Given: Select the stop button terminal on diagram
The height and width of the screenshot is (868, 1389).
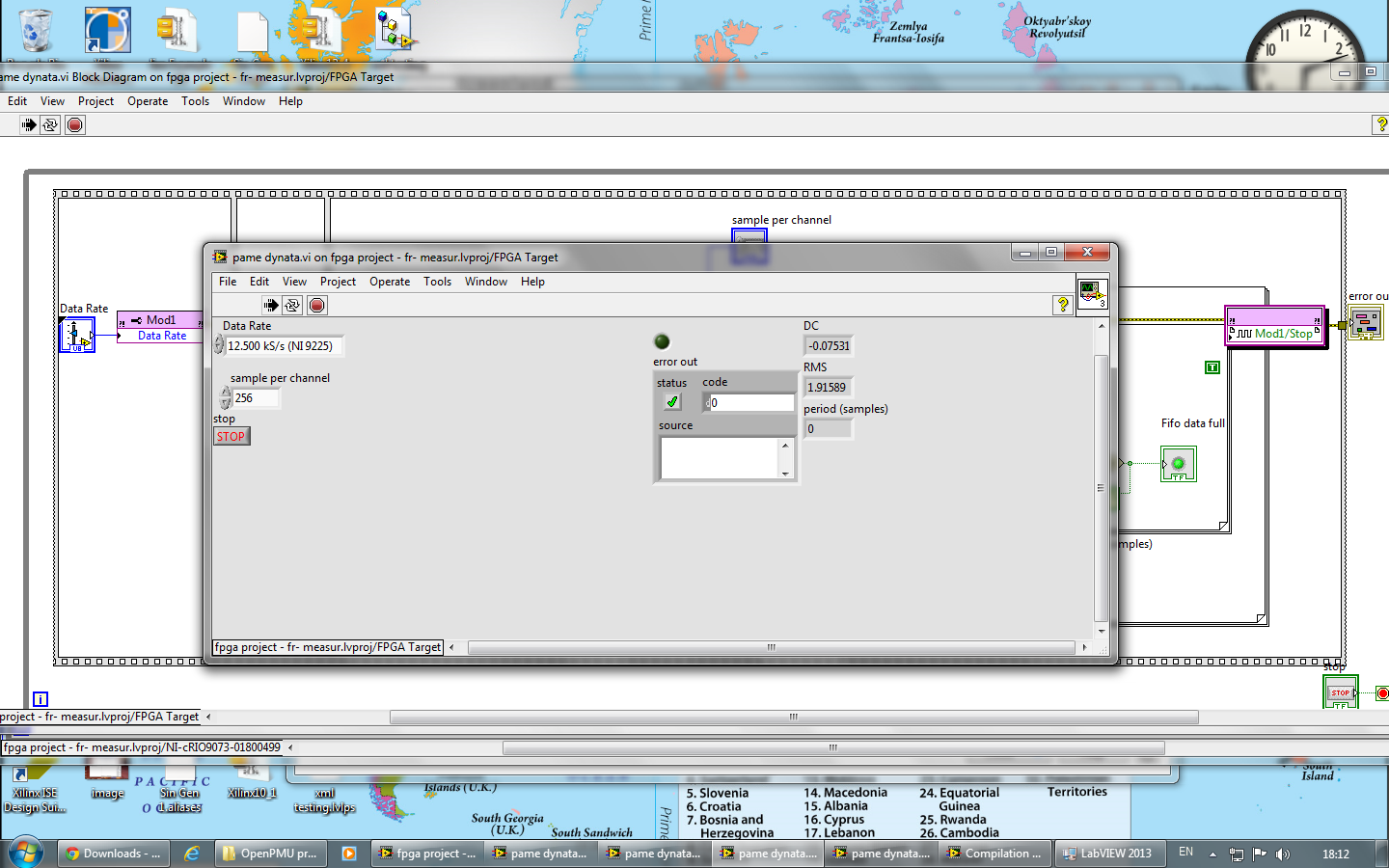Looking at the screenshot, I should (1341, 692).
